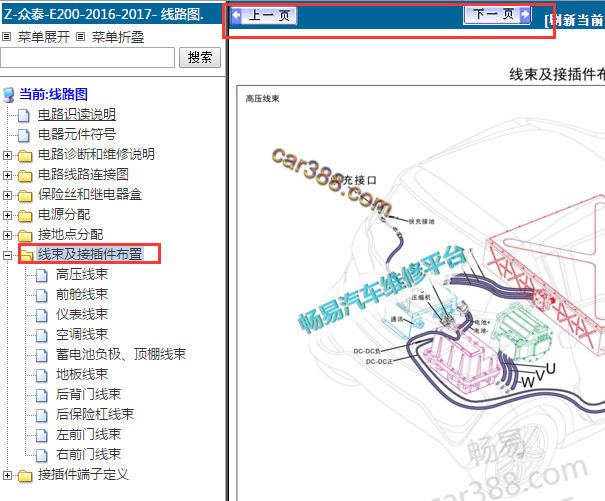Click the page icon for 右前门线束
This screenshot has width=605, height=501.
pyautogui.click(x=42, y=455)
